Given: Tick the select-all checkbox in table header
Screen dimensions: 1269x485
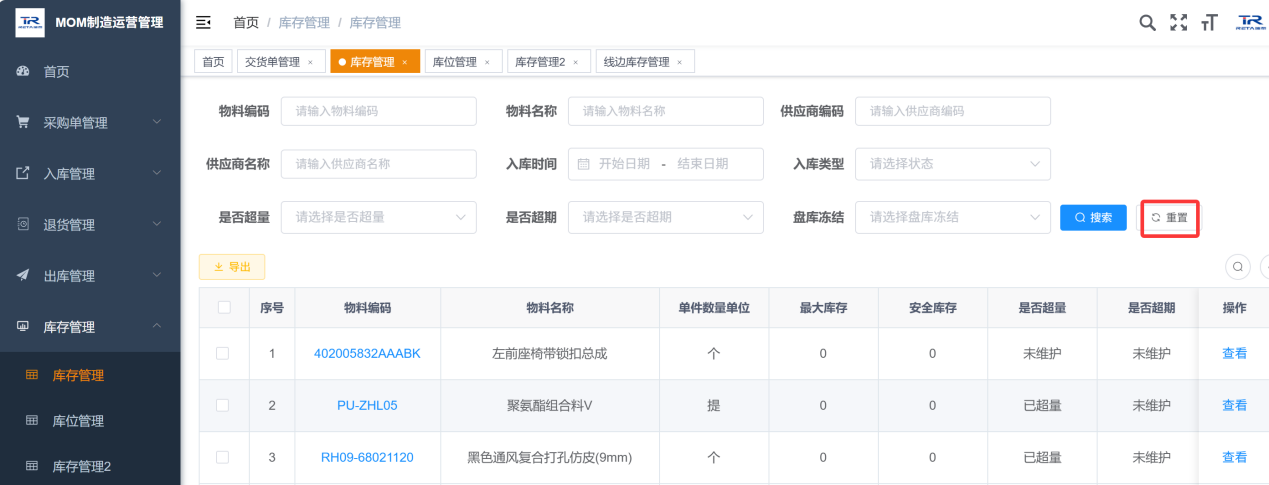Looking at the screenshot, I should [x=224, y=307].
